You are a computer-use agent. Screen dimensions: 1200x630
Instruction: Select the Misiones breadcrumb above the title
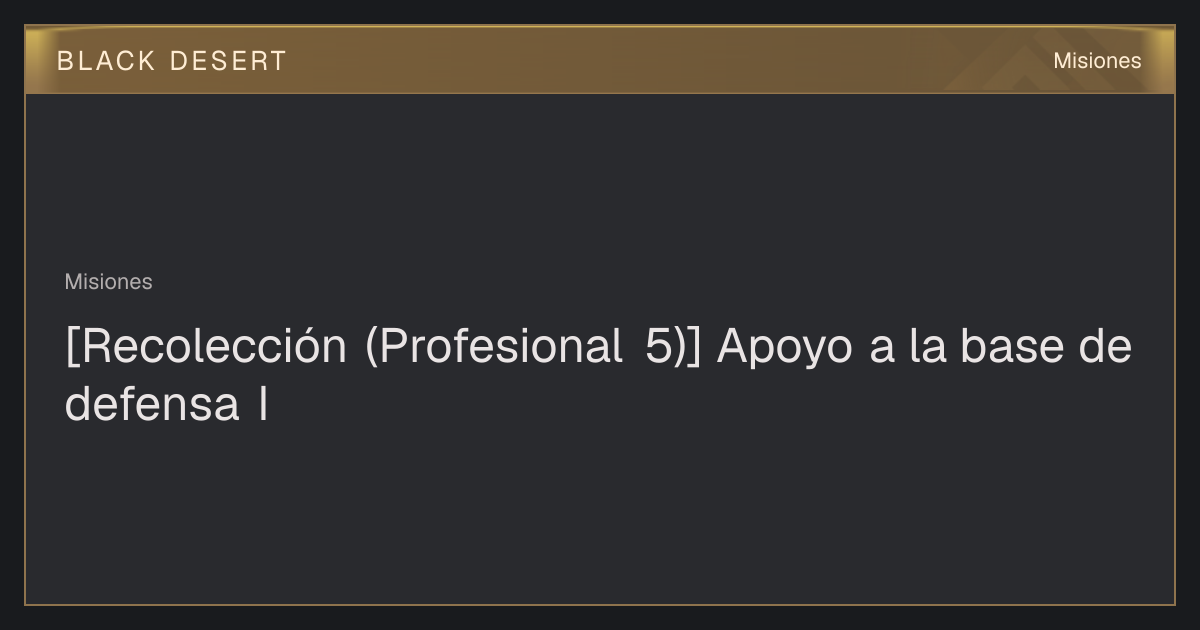(x=108, y=282)
